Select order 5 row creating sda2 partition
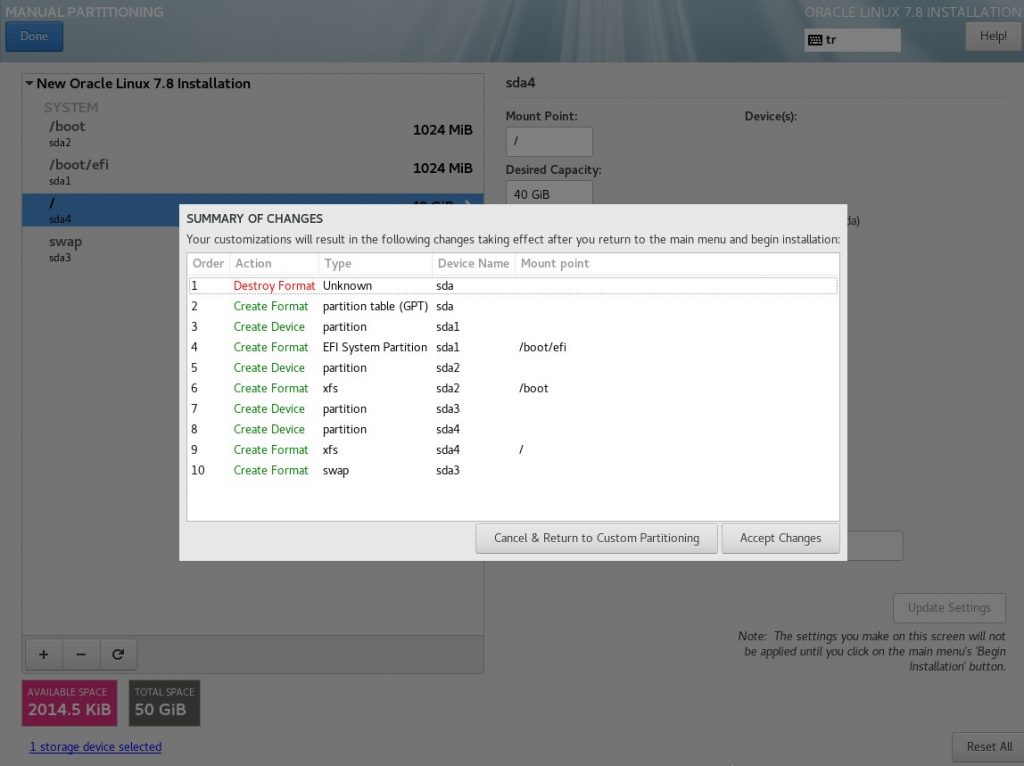The height and width of the screenshot is (766, 1024). (513, 368)
